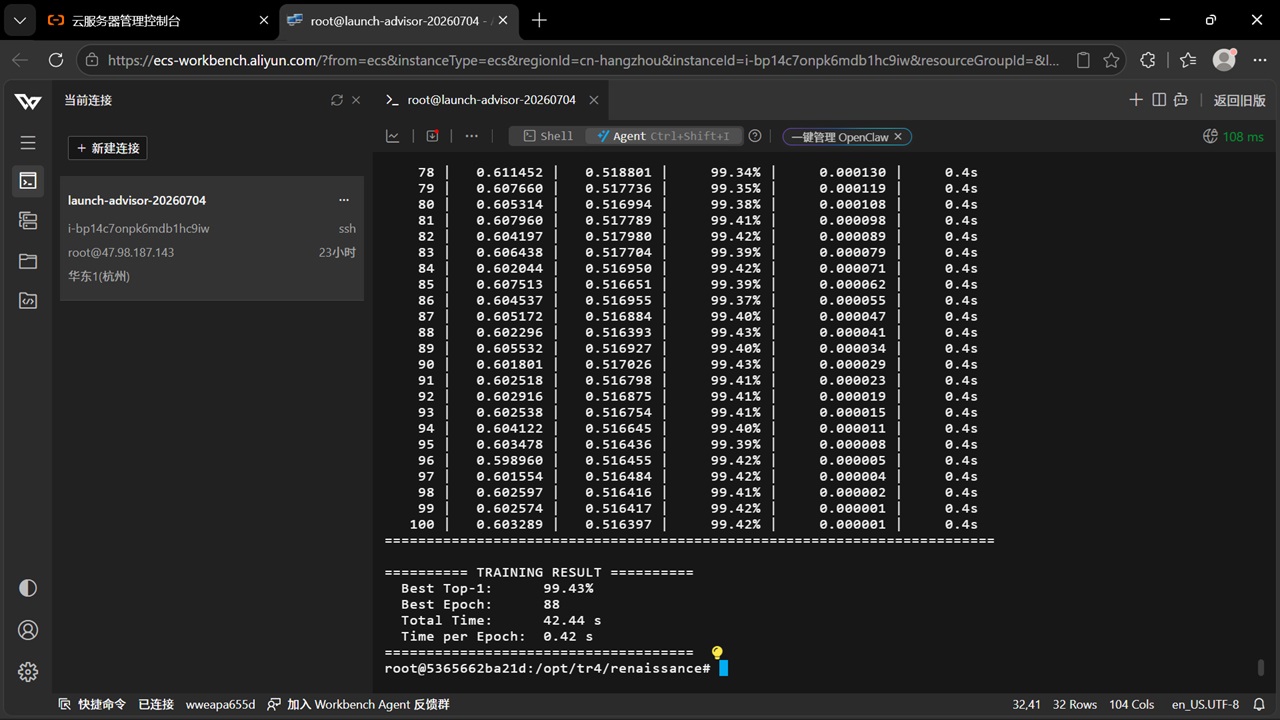Open the server instances sidebar icon
The height and width of the screenshot is (720, 1280).
tap(28, 221)
